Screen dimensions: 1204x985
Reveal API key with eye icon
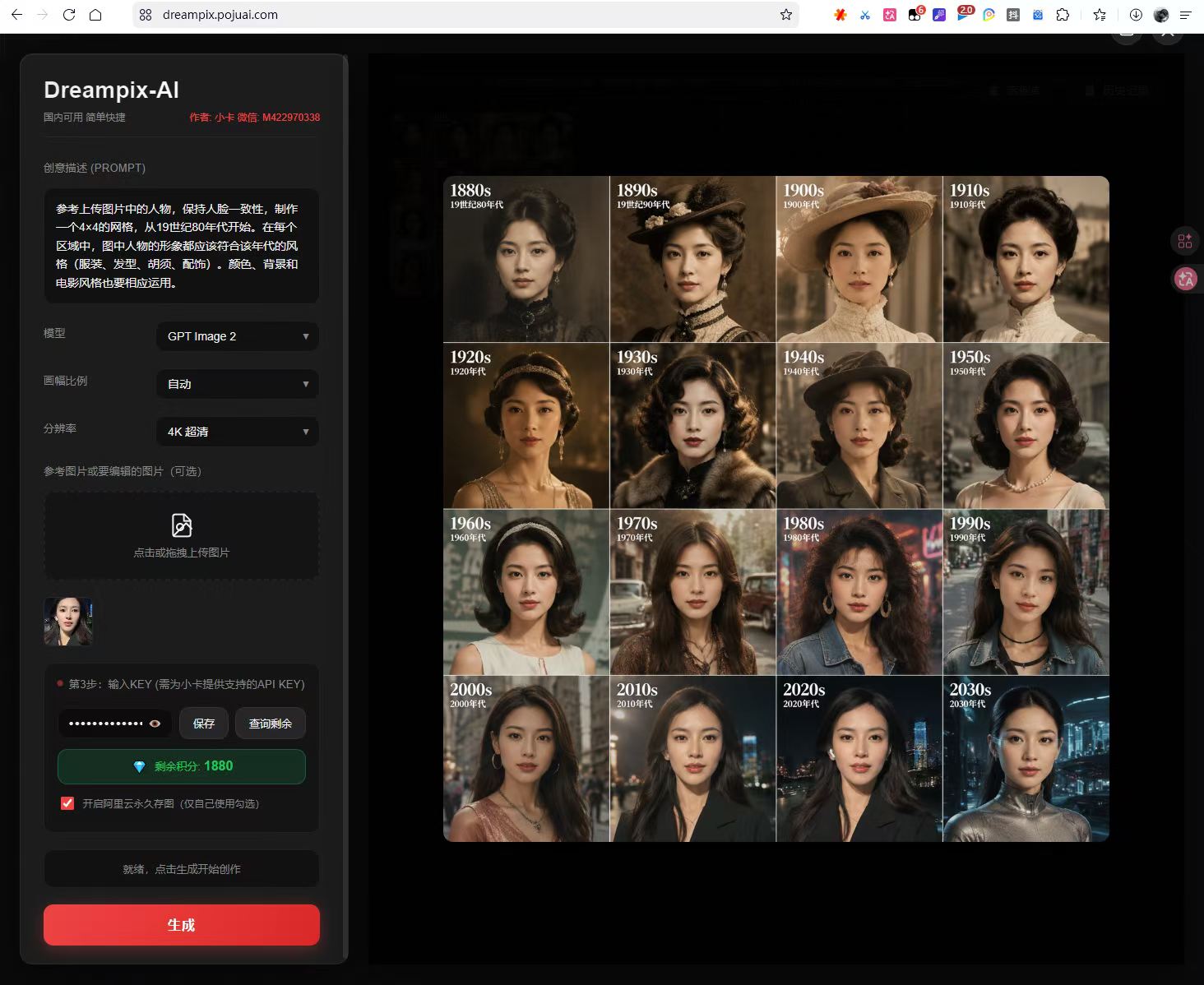tap(155, 724)
